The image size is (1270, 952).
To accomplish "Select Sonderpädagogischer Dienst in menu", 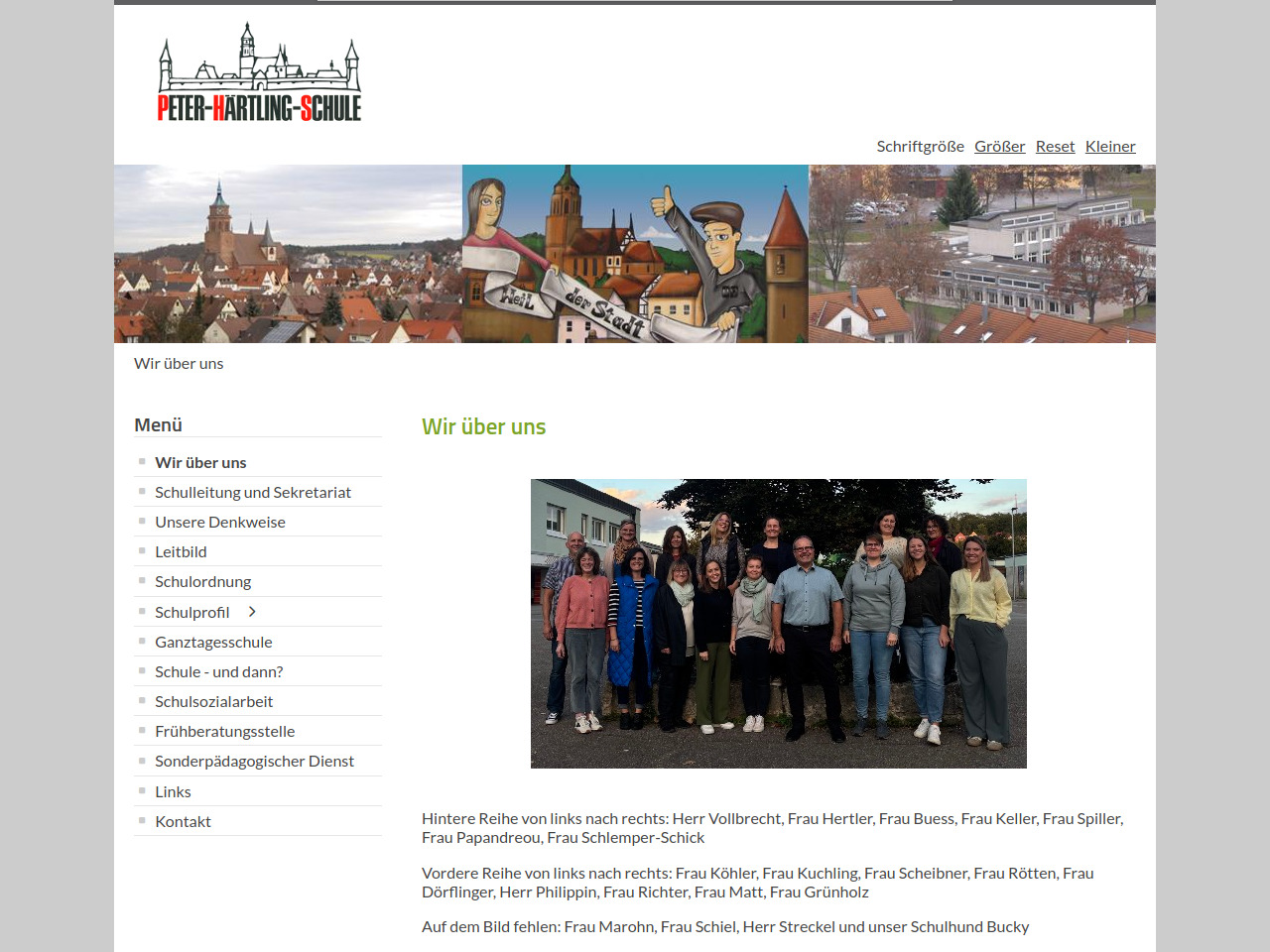I will [254, 761].
